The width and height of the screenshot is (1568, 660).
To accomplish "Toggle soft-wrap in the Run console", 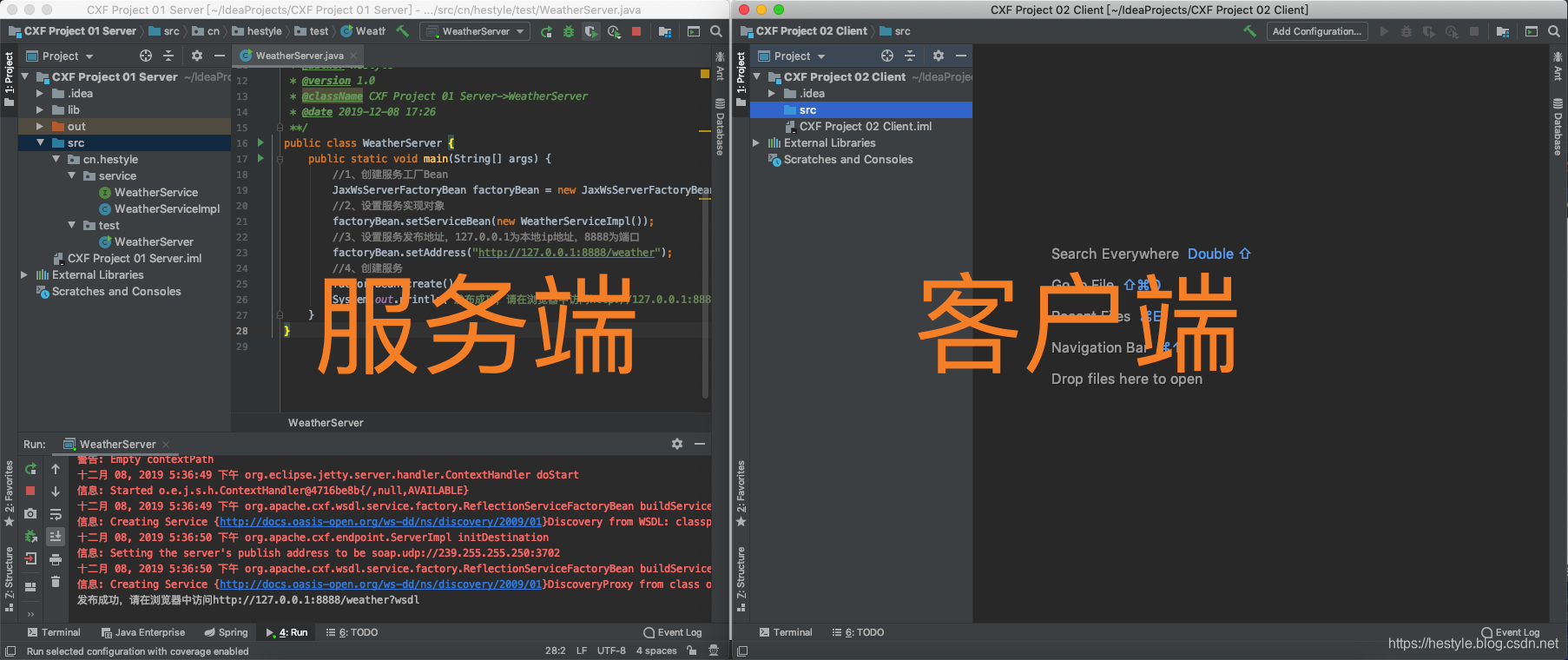I will (x=56, y=514).
